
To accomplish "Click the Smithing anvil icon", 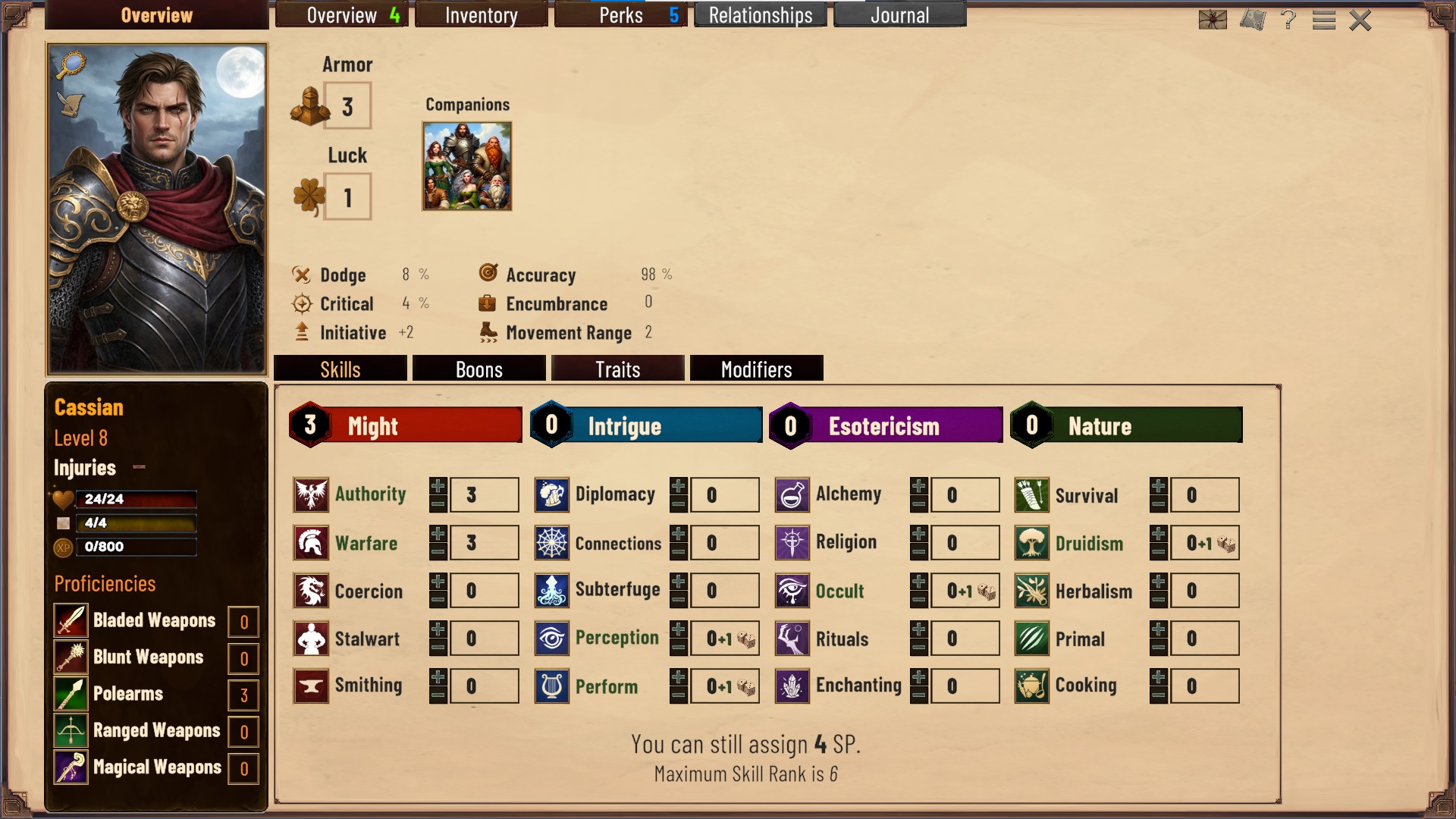I will coord(311,686).
